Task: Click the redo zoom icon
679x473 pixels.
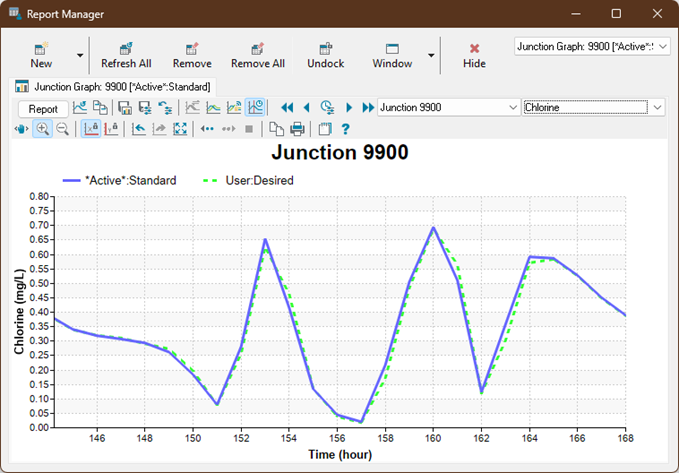Action: point(159,129)
